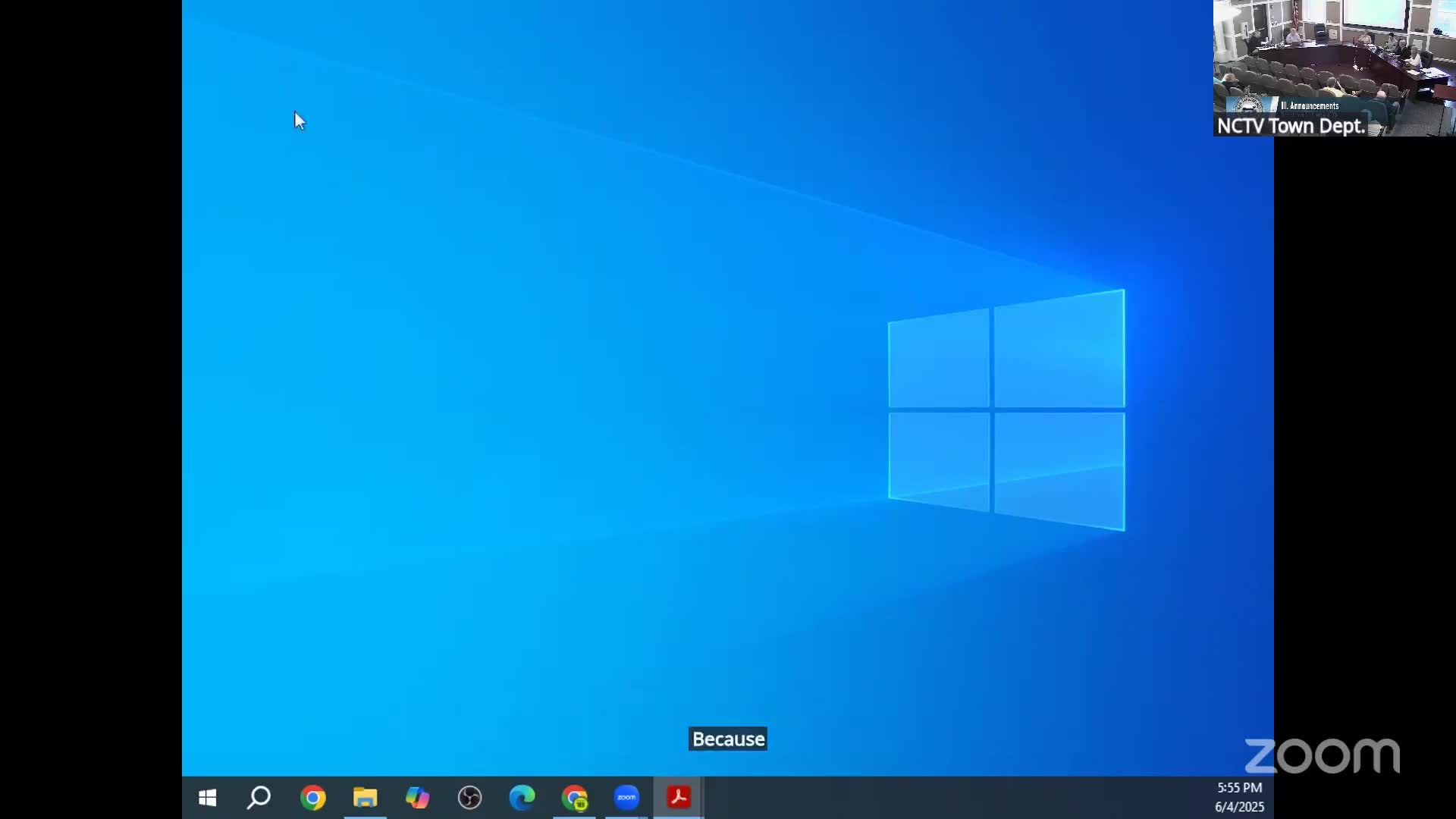1456x819 pixels.
Task: Click the 'Because' caption text
Action: pos(728,739)
